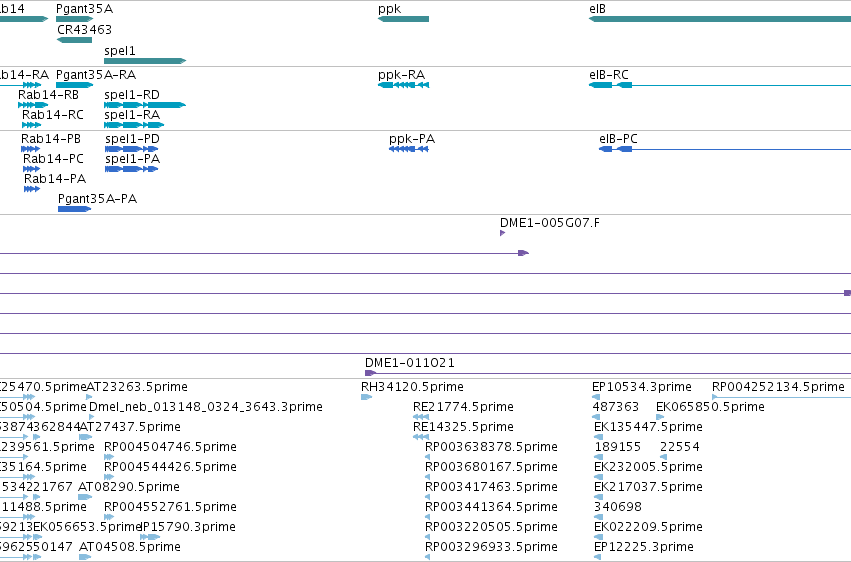
Task: Click the EK217037.5prime EST
Action: 598,497
